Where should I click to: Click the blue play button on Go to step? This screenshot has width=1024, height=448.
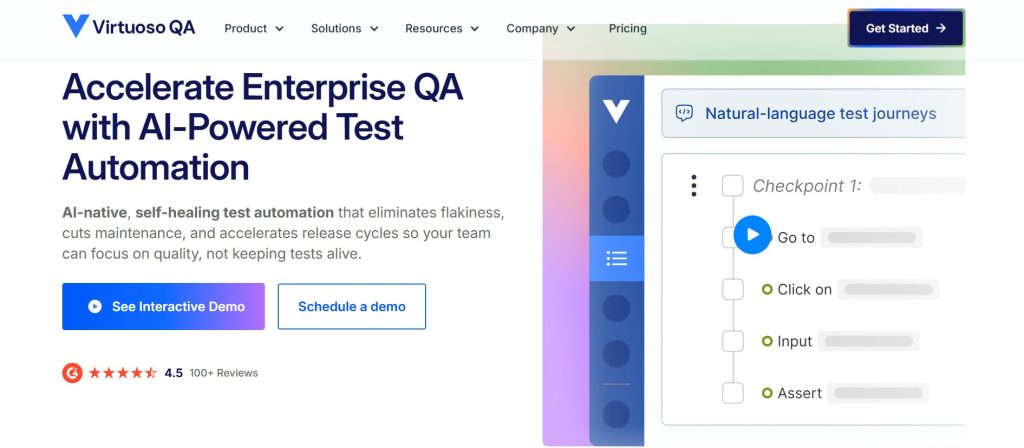click(752, 234)
